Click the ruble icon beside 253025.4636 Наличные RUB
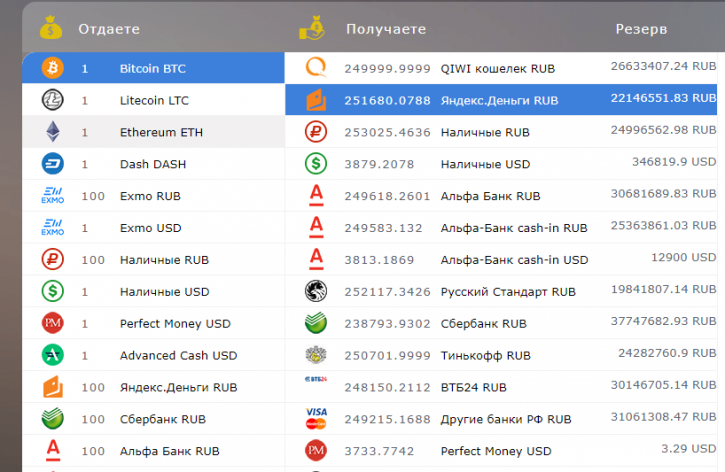The image size is (725, 472). click(316, 132)
